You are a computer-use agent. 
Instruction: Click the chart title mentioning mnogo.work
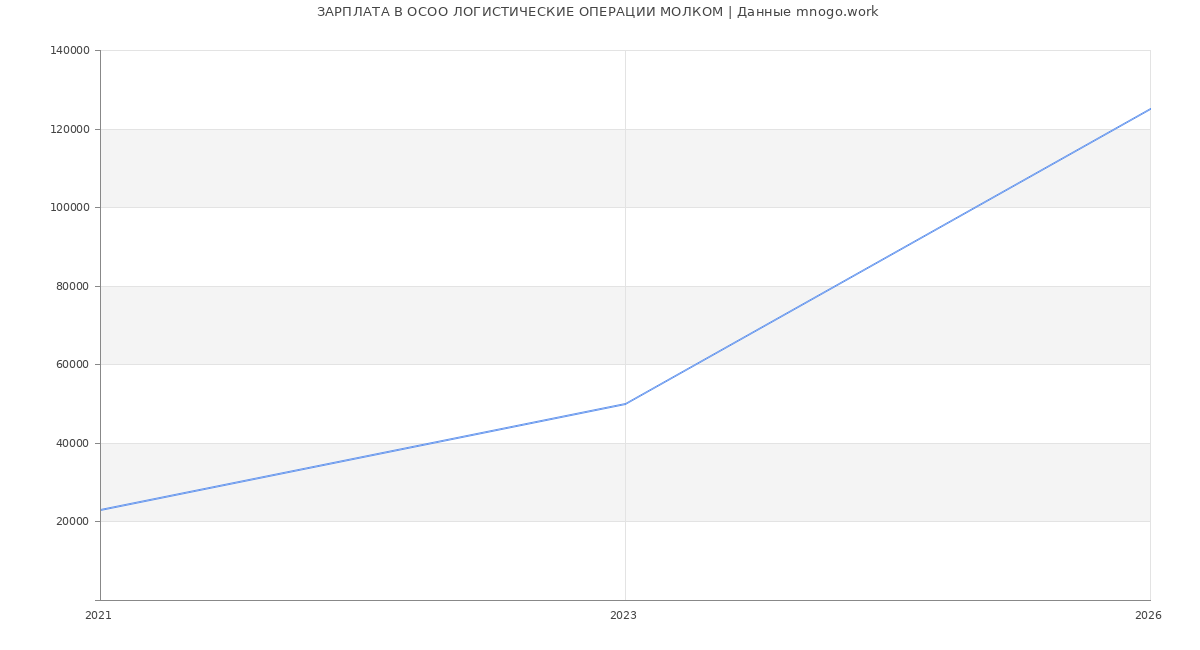click(597, 12)
